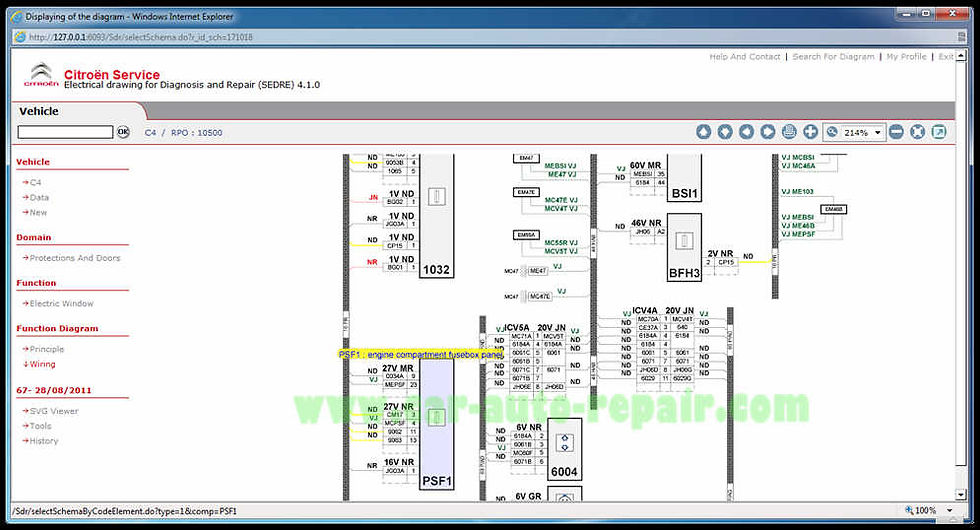The height and width of the screenshot is (530, 980).
Task: Click the 16V NR connector on PSF1
Action: point(399,462)
